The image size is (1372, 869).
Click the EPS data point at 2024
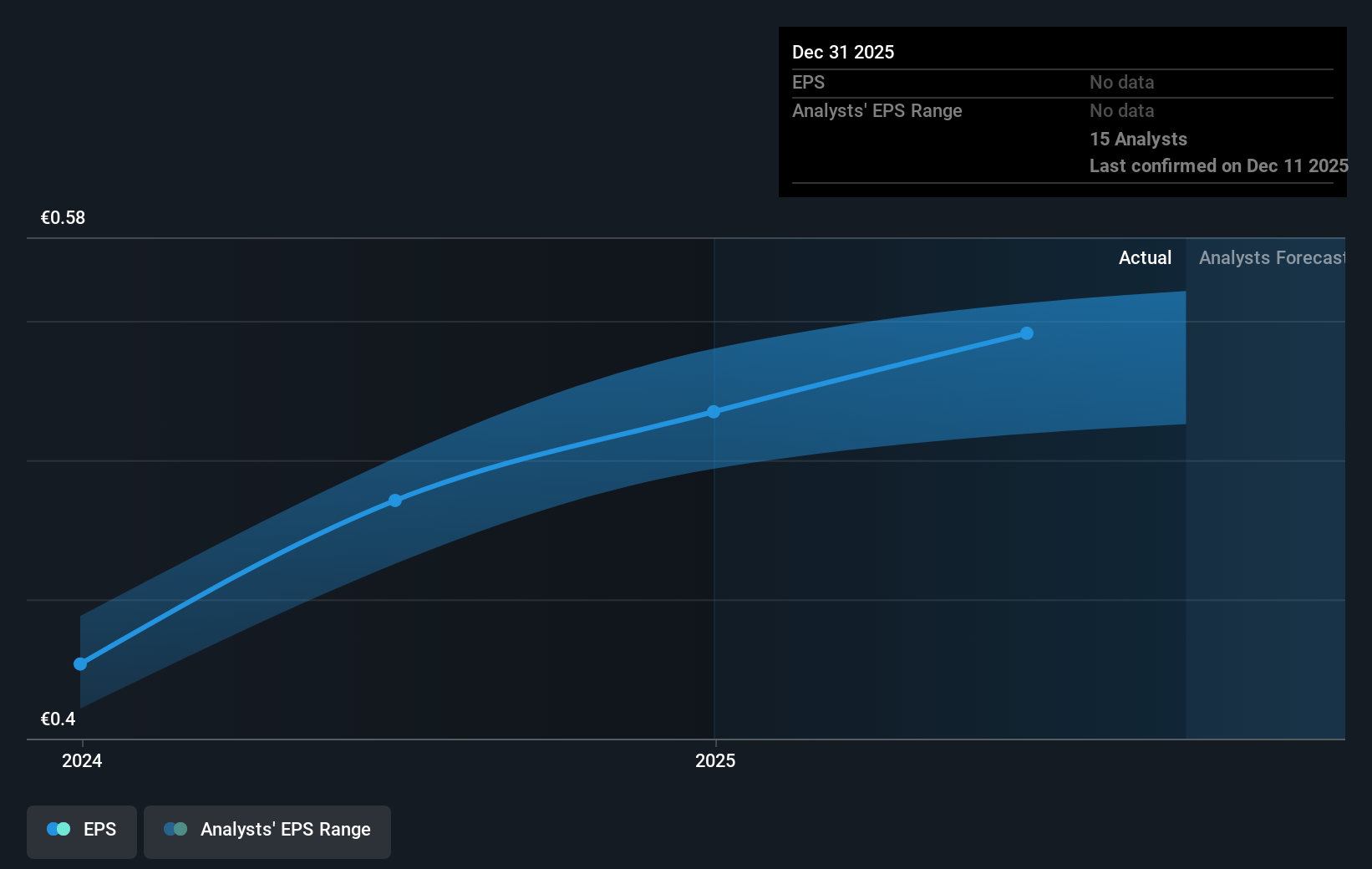tap(80, 664)
